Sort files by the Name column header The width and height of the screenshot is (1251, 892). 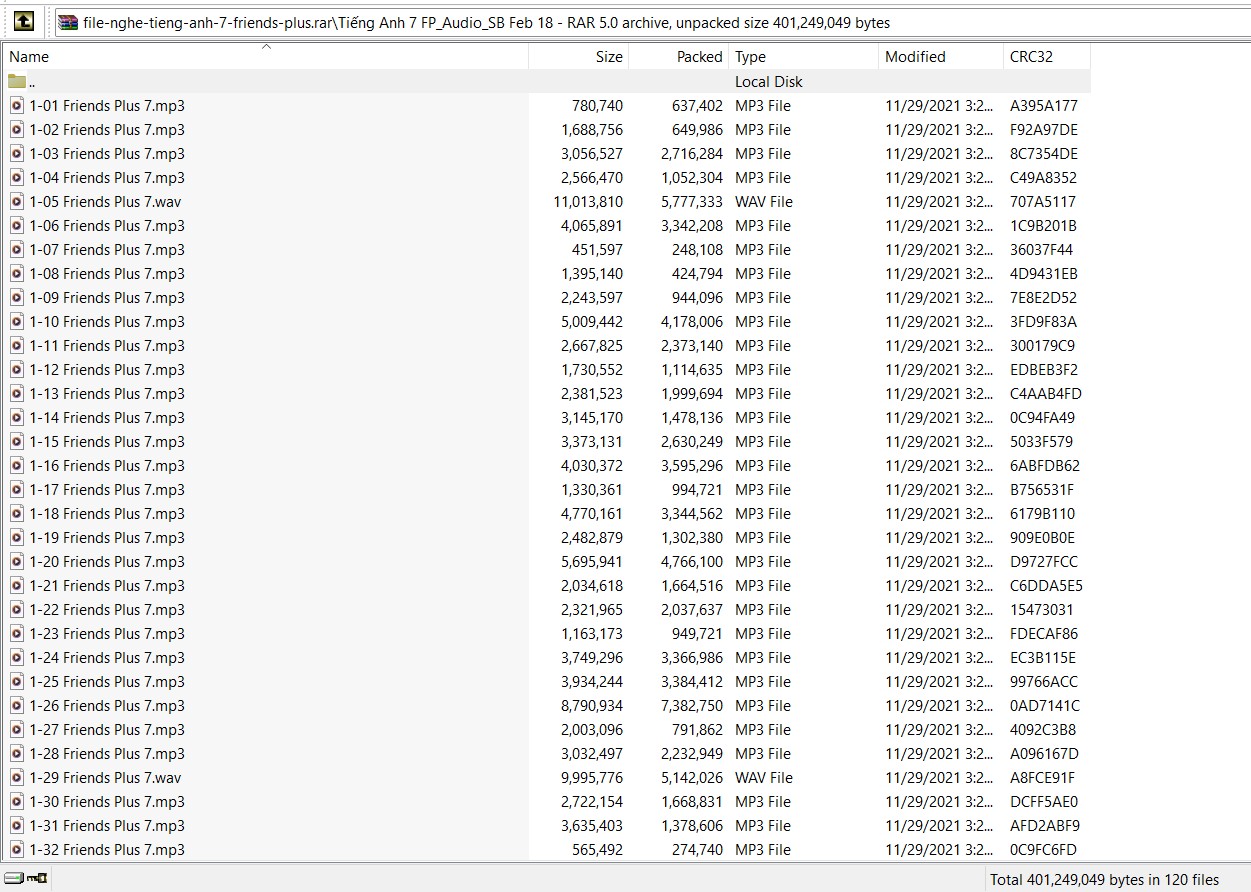(x=265, y=57)
